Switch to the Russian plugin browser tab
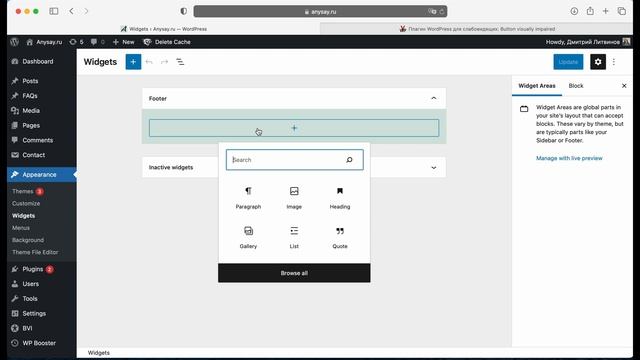 coord(476,29)
